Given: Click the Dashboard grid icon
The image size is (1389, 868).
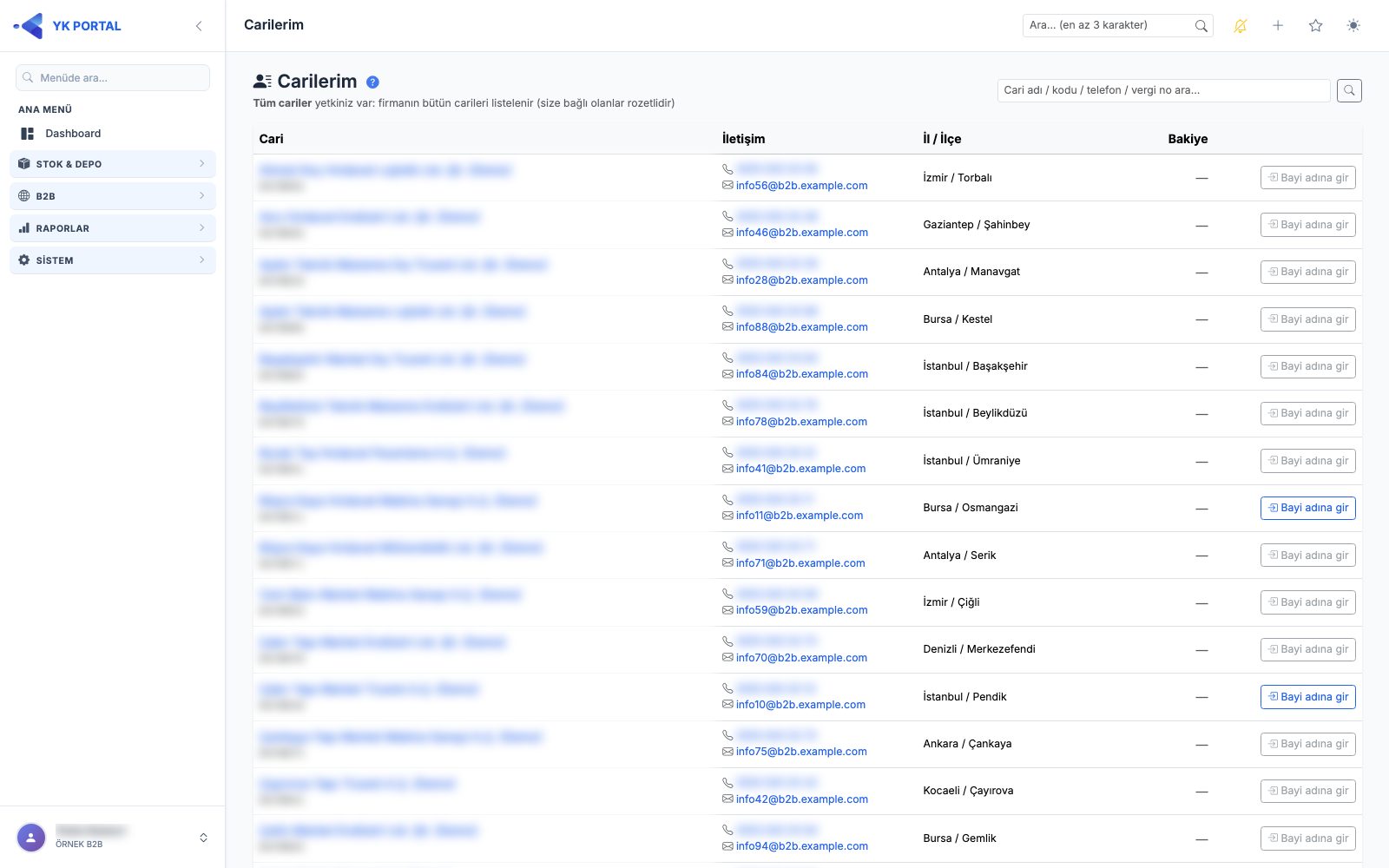Looking at the screenshot, I should (28, 134).
